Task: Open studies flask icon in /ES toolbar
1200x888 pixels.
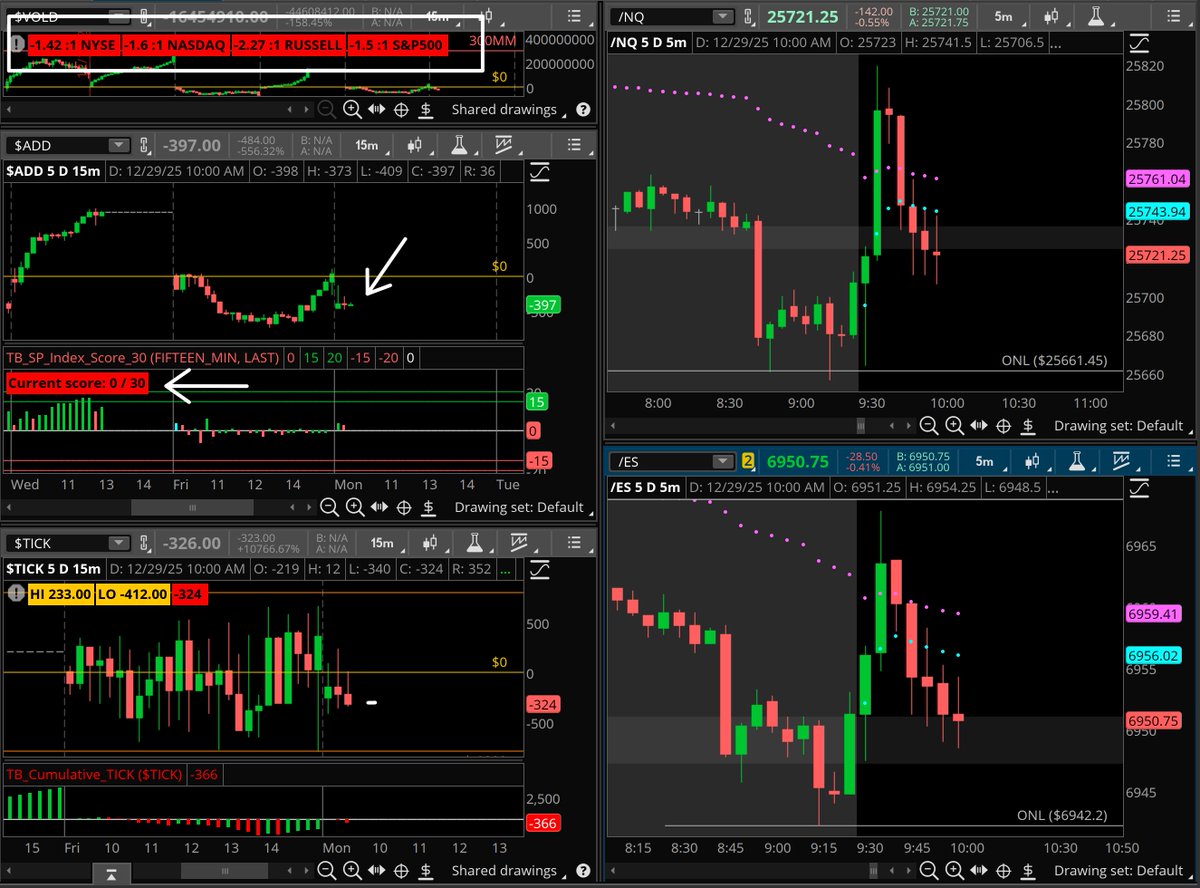Action: click(x=1075, y=461)
